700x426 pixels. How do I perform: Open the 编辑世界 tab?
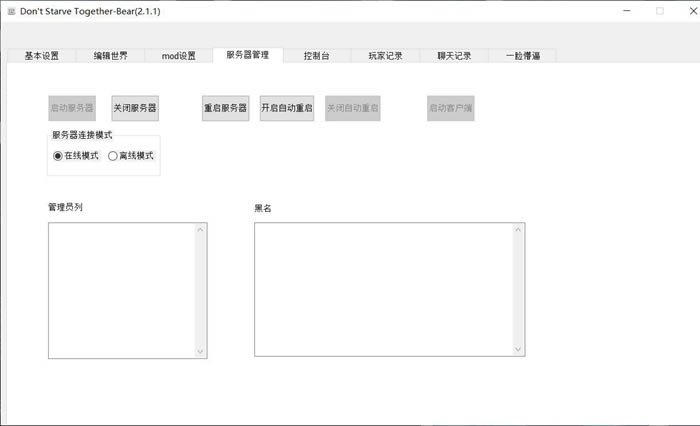(x=111, y=56)
